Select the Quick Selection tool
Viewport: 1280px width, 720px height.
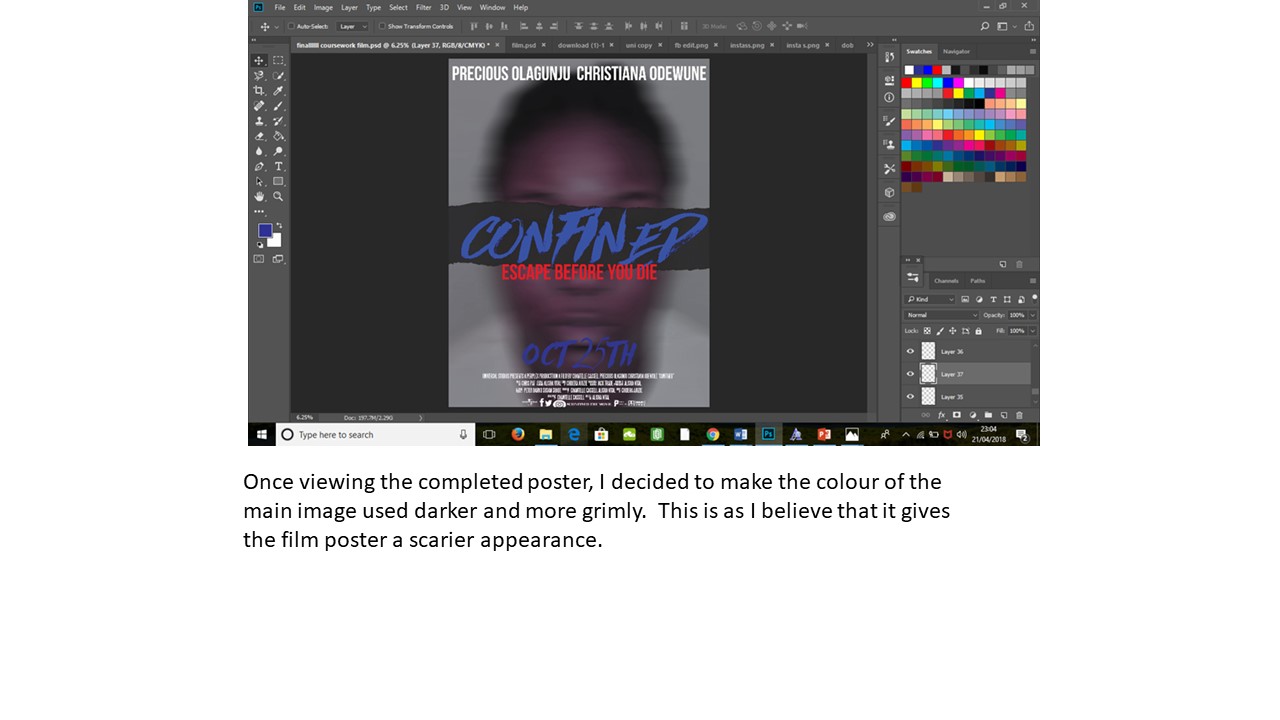(x=278, y=75)
